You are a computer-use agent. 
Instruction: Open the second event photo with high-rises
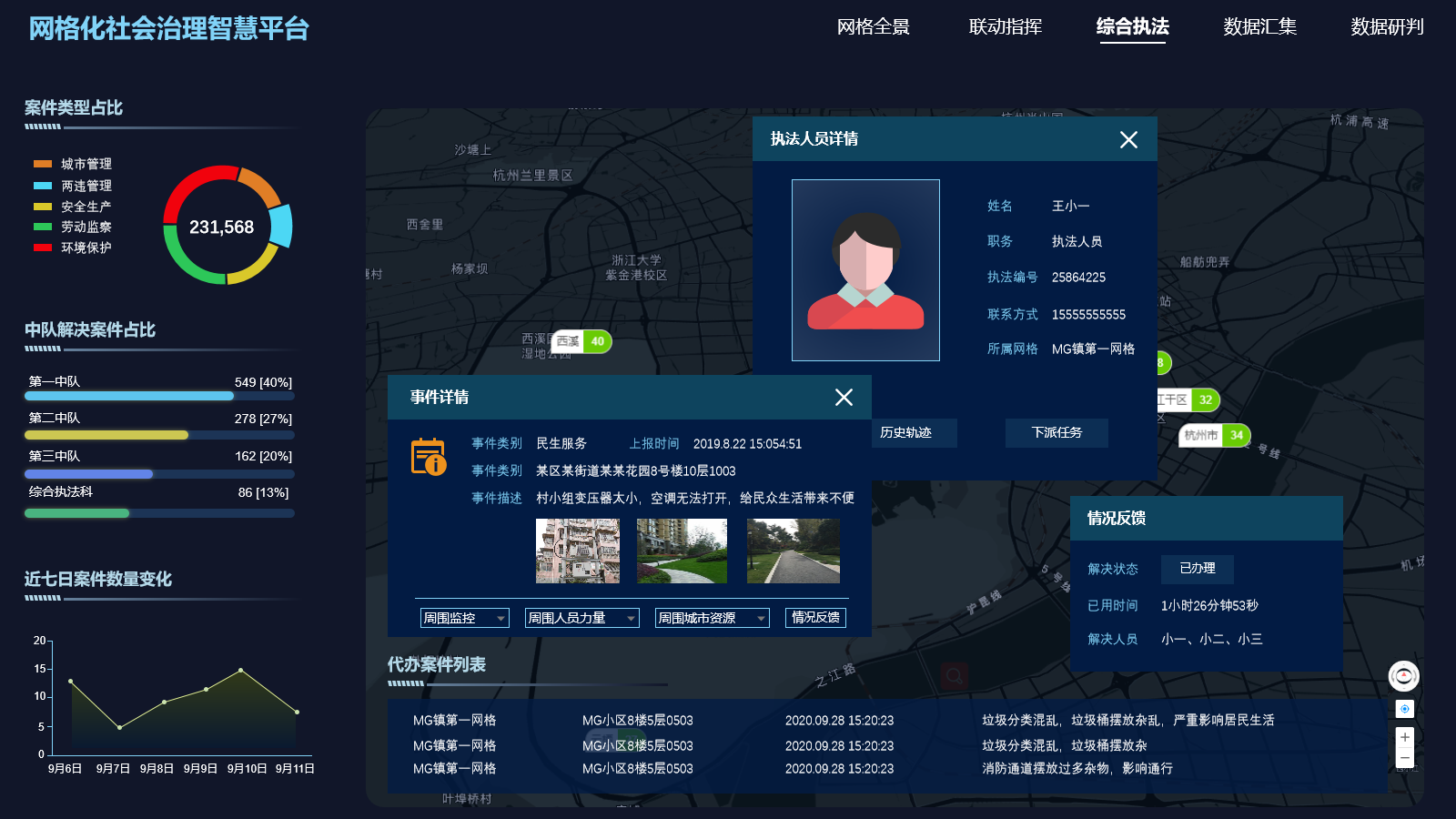pos(682,551)
